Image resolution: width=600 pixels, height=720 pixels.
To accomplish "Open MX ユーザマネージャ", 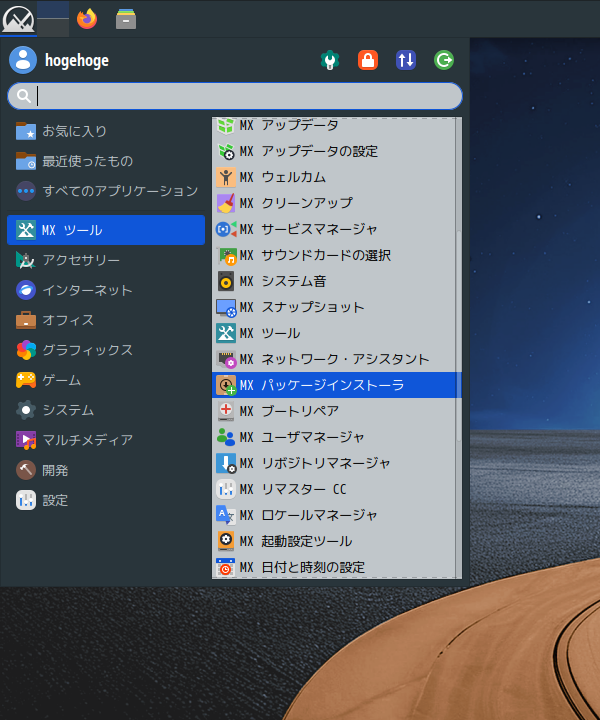I will (x=336, y=437).
